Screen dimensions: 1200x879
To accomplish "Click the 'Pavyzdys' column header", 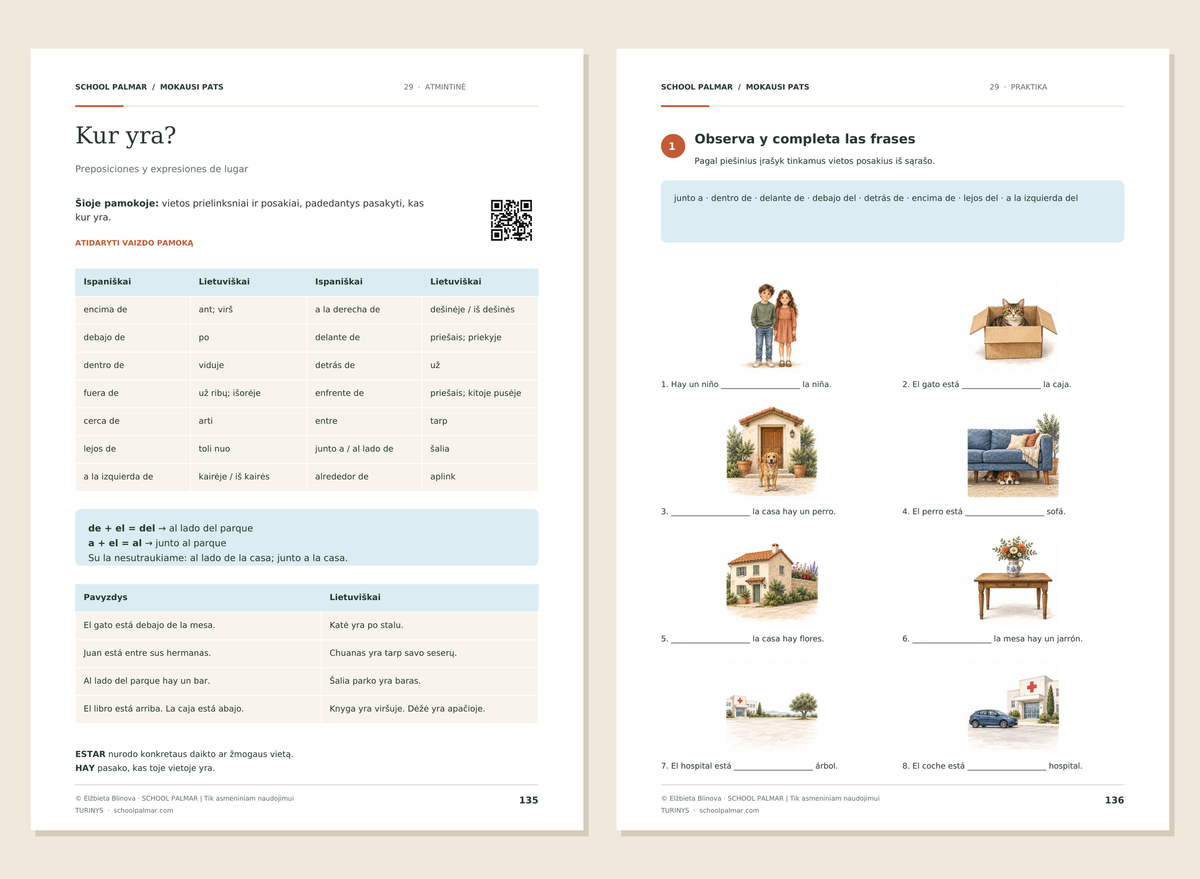I will pyautogui.click(x=198, y=598).
